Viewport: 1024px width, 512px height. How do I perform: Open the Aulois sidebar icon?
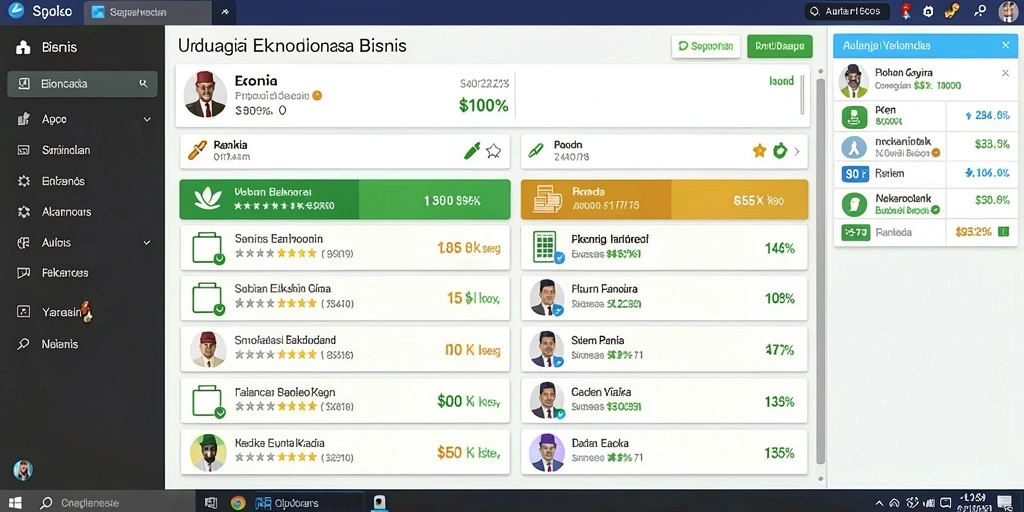point(24,242)
